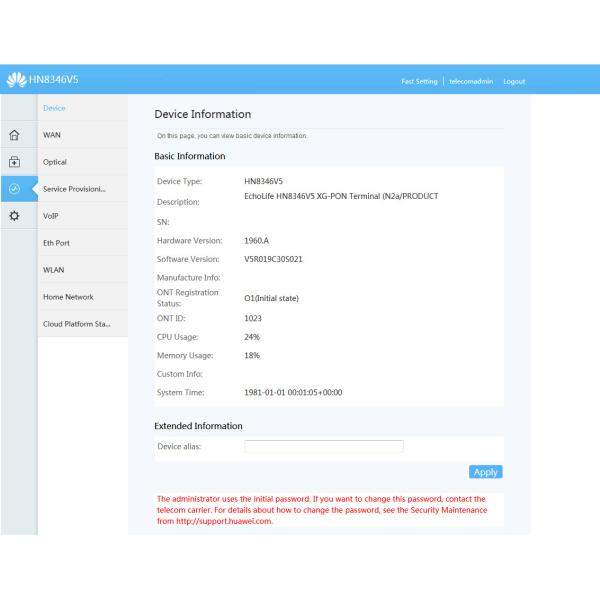The image size is (600, 600).
Task: Open the WAN information page
Action: [53, 134]
